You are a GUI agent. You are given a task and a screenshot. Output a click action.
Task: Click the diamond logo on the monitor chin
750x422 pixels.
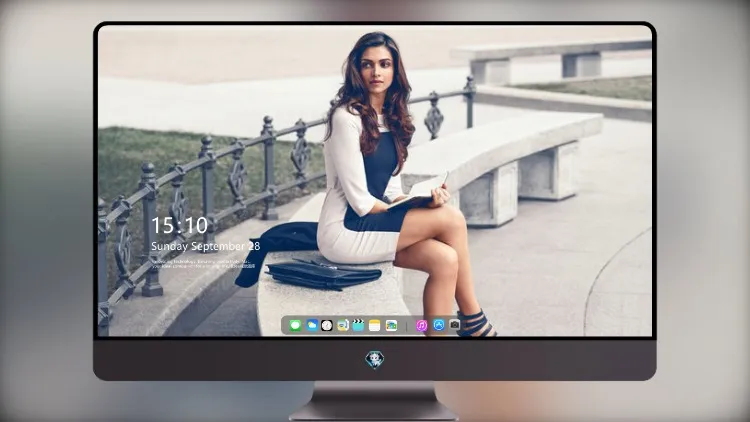point(375,360)
